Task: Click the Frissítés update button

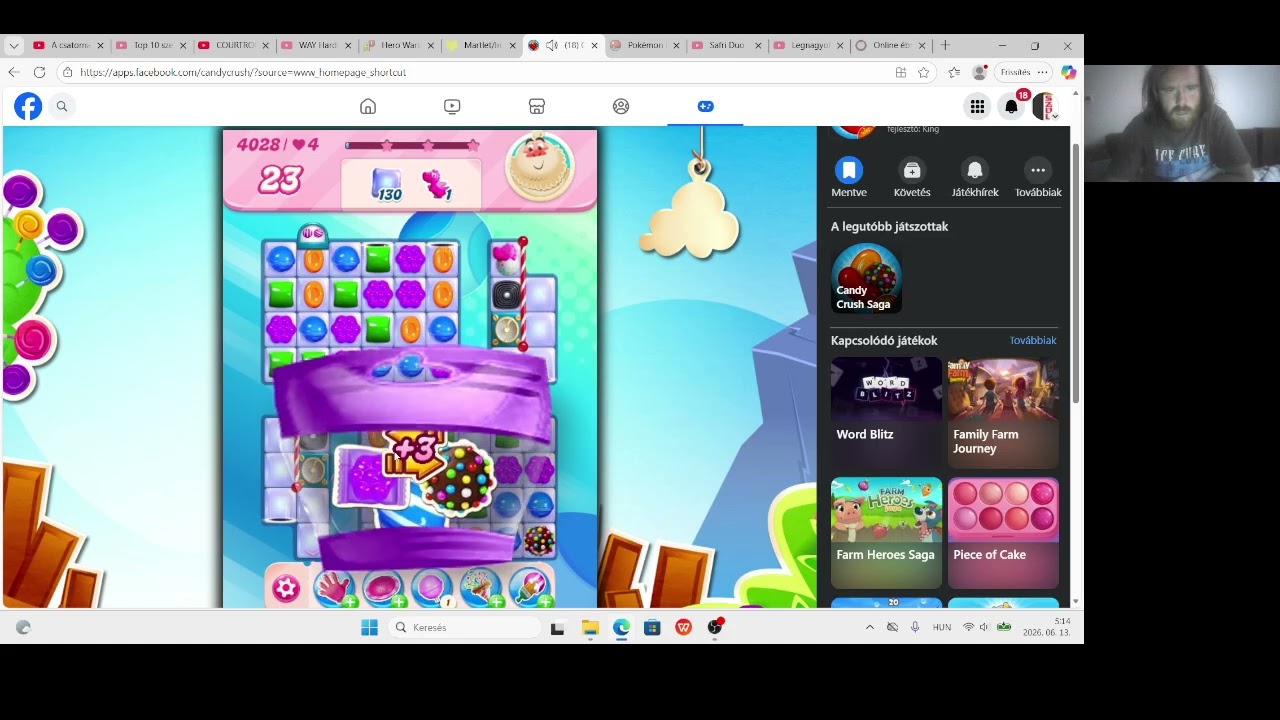Action: pos(1016,72)
